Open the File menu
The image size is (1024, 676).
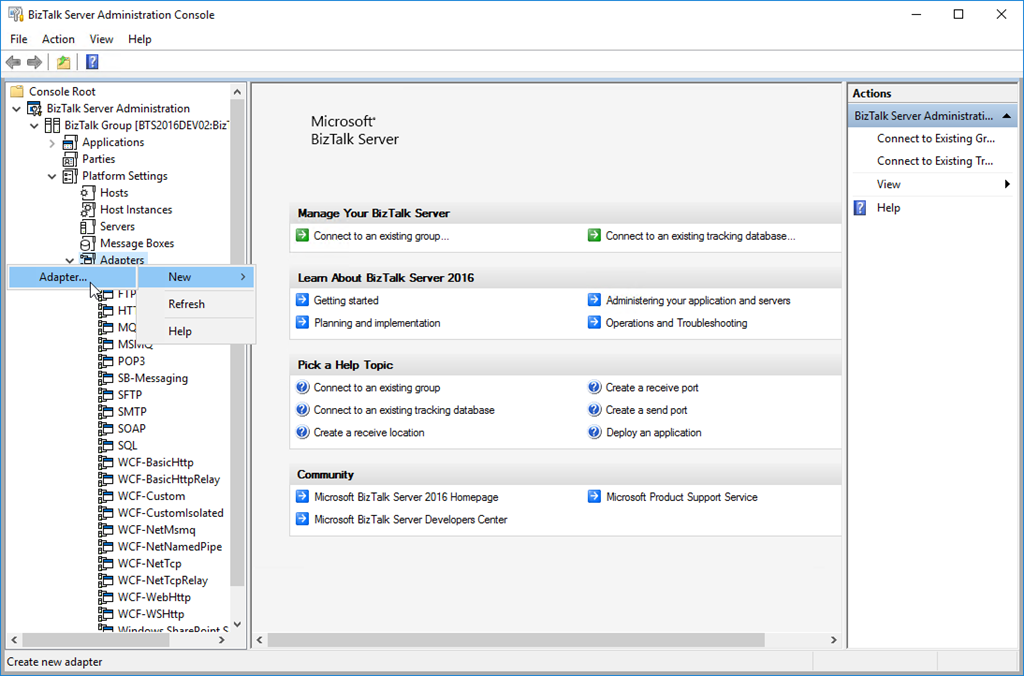19,39
